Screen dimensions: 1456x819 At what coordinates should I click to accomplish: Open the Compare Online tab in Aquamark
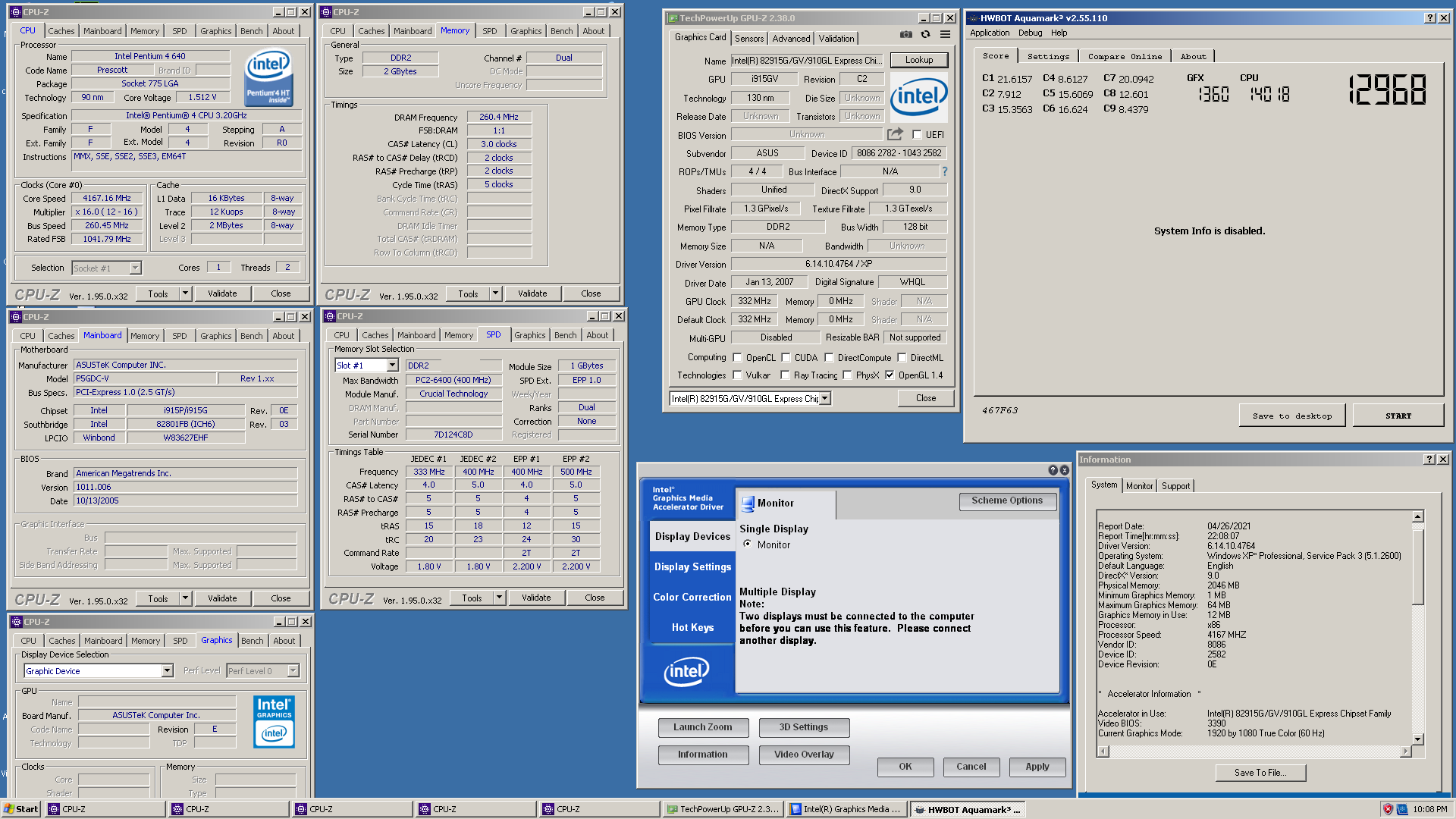pyautogui.click(x=1125, y=56)
